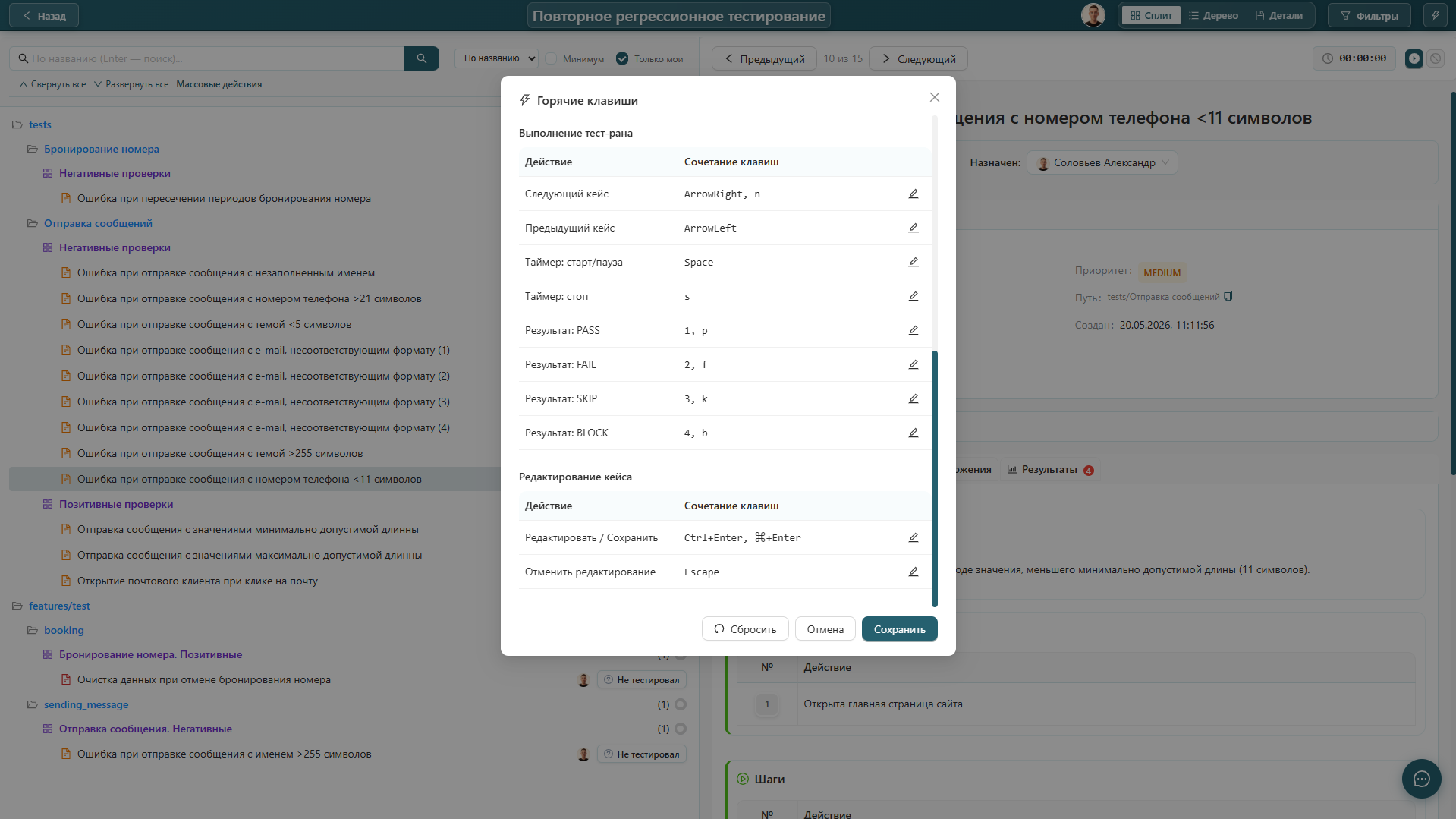Select status circle on Отправка сообщения. Негативные row
Image resolution: width=1456 pixels, height=819 pixels.
(x=681, y=729)
